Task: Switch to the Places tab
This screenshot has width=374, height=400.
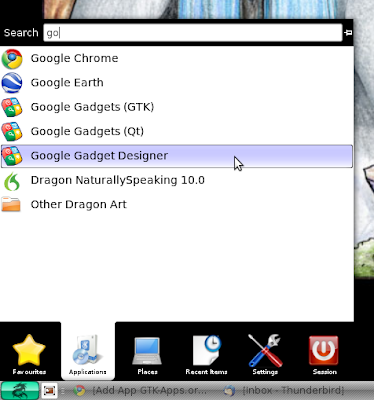Action: pyautogui.click(x=147, y=354)
